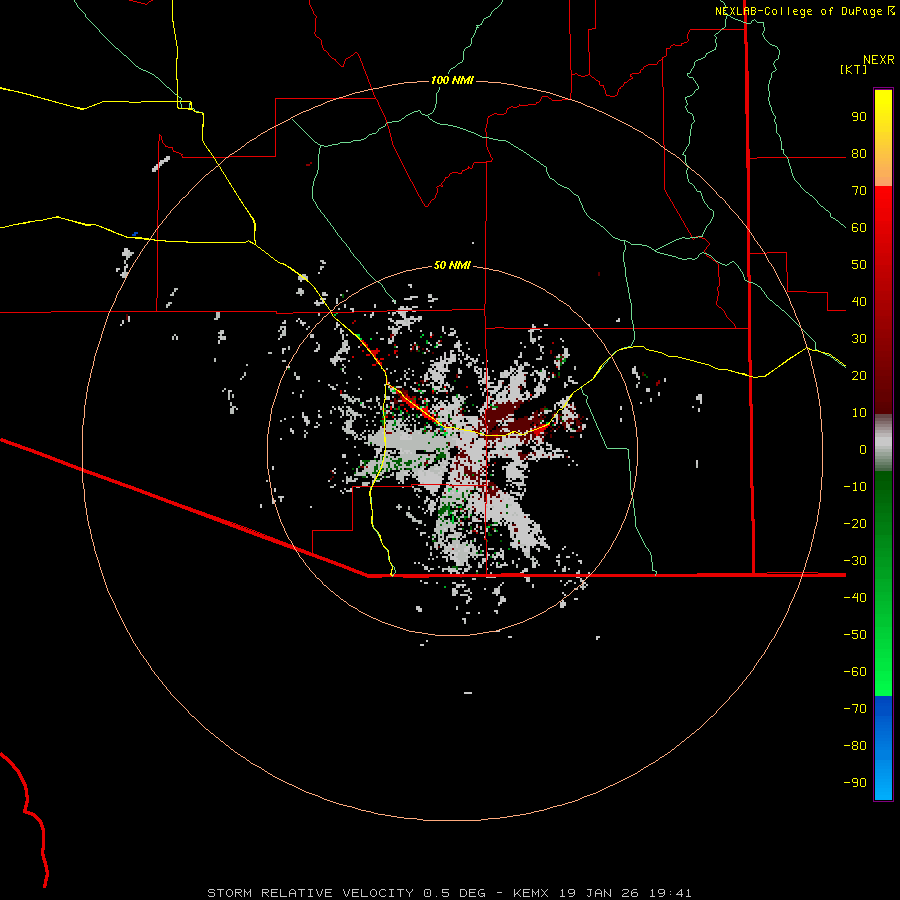This screenshot has width=900, height=900.
Task: Click the gray zero-velocity segment of color bar
Action: pyautogui.click(x=883, y=443)
